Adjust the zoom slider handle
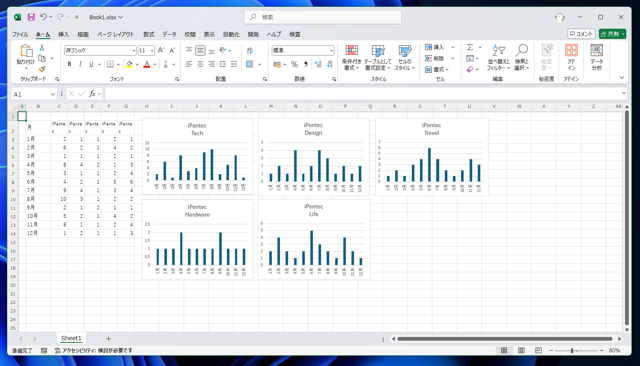640x366 pixels. [x=572, y=350]
